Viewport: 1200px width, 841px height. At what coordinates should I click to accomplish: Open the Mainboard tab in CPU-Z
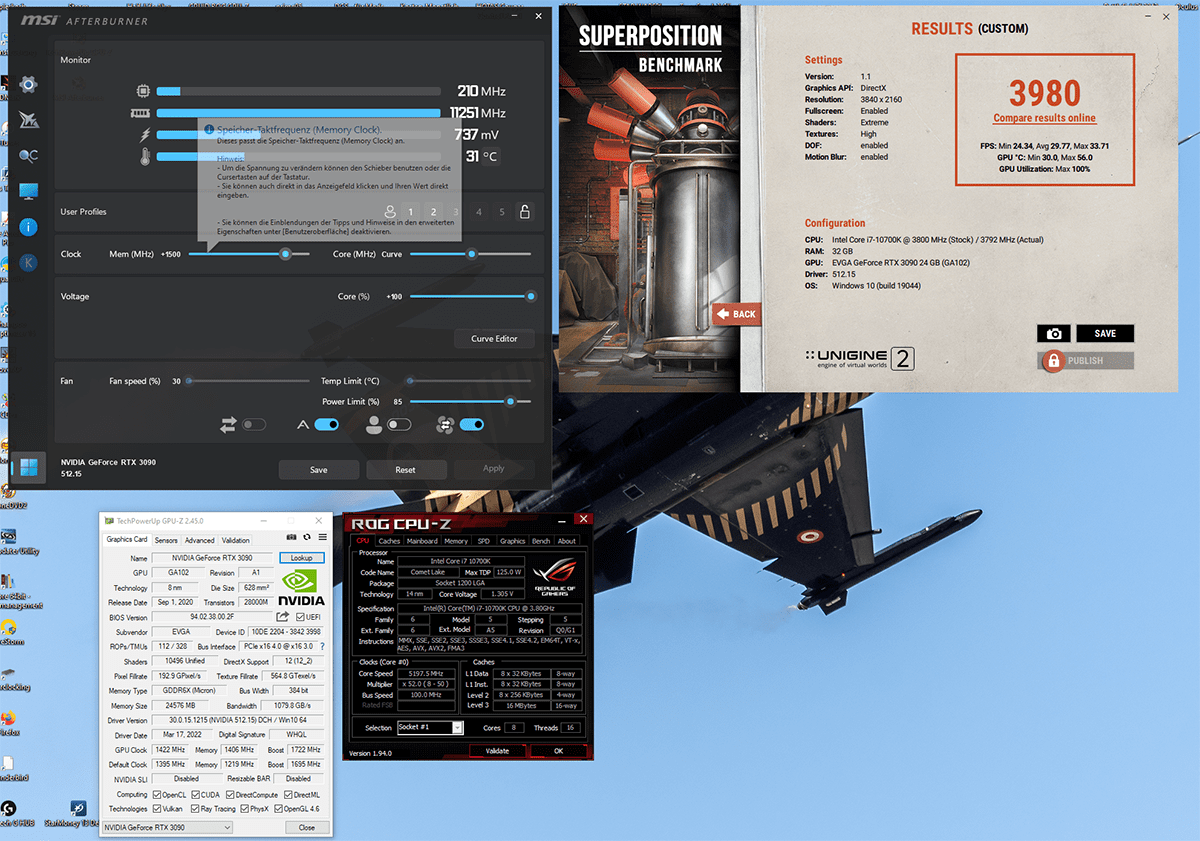click(x=422, y=541)
